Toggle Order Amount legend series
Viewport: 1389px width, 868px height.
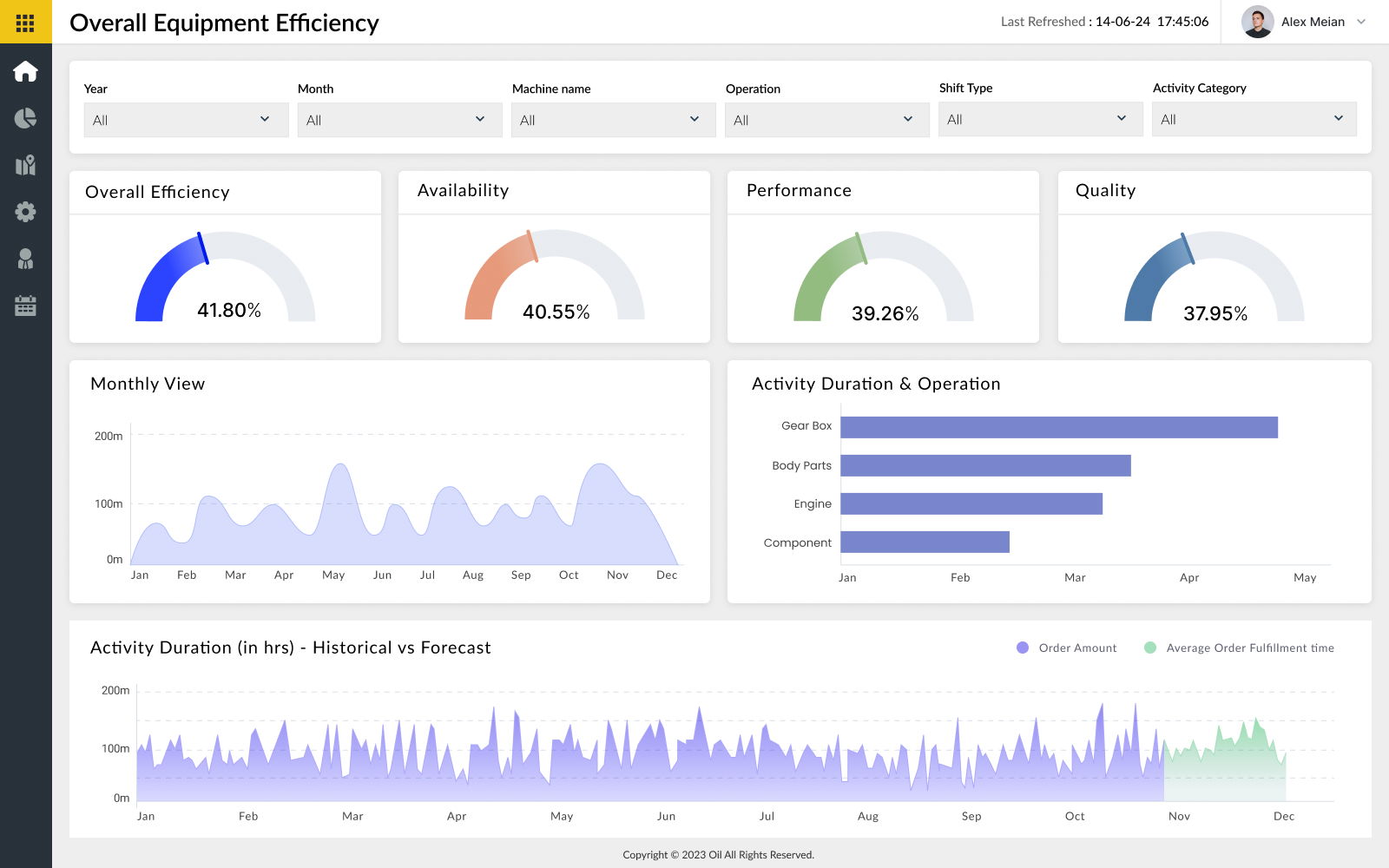coord(1067,648)
